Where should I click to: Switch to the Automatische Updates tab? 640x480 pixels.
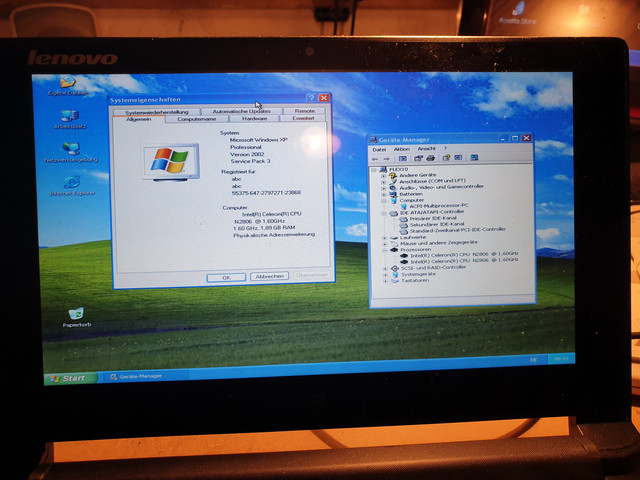coord(241,111)
